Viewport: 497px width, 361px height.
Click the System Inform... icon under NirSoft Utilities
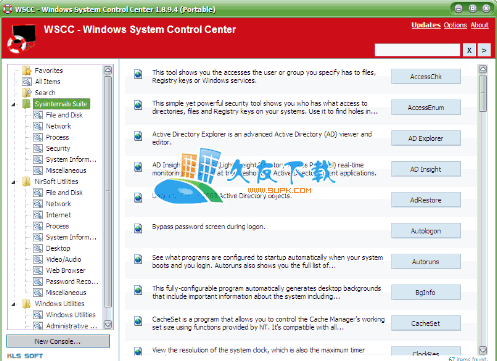(x=38, y=237)
